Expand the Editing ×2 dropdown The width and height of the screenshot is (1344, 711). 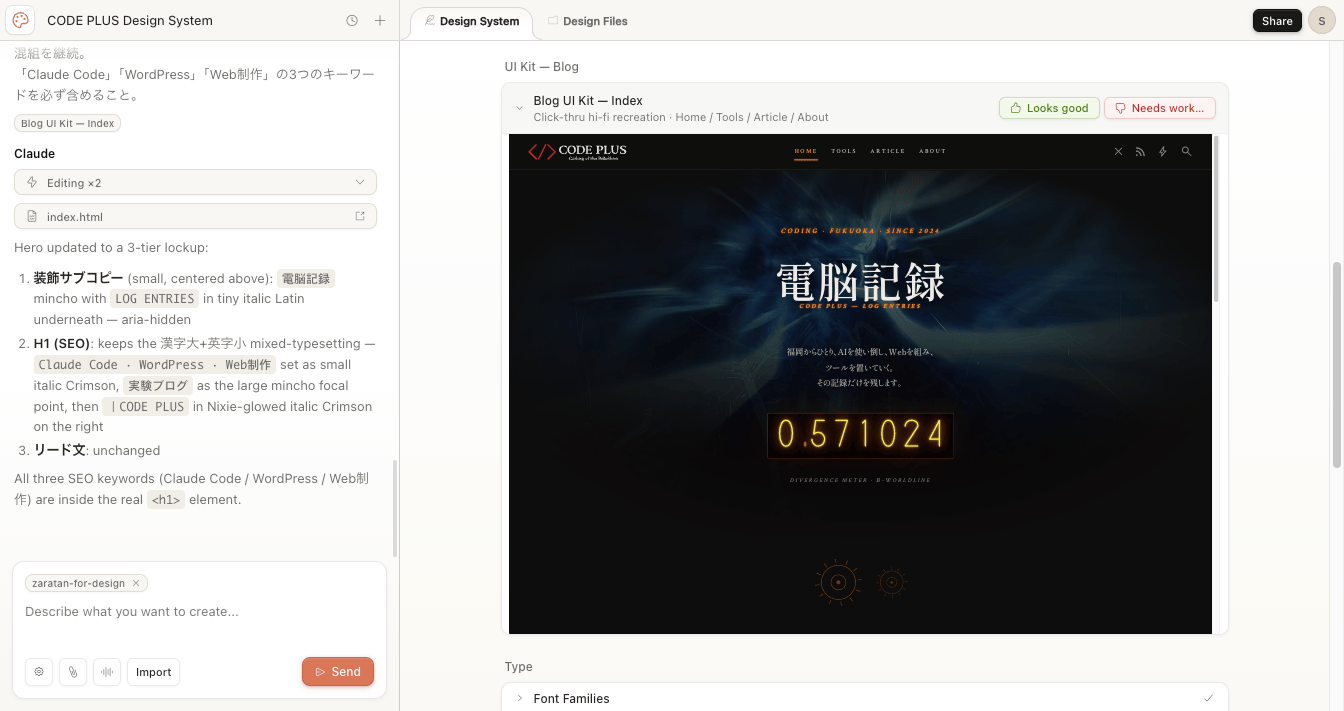(x=195, y=182)
